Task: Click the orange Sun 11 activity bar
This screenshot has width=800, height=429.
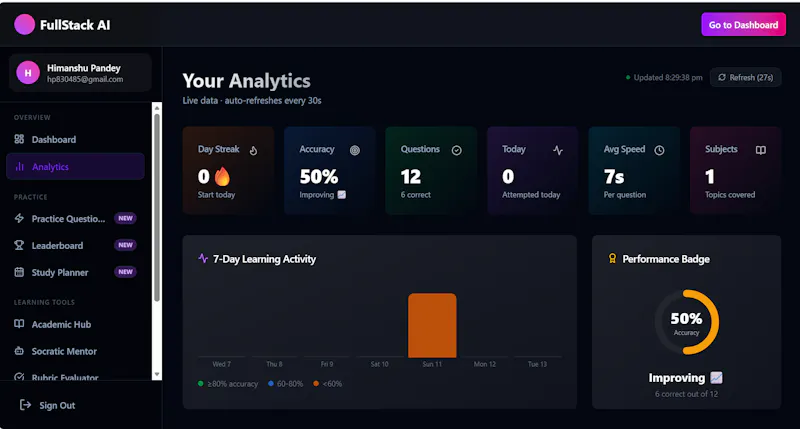Action: coord(432,325)
